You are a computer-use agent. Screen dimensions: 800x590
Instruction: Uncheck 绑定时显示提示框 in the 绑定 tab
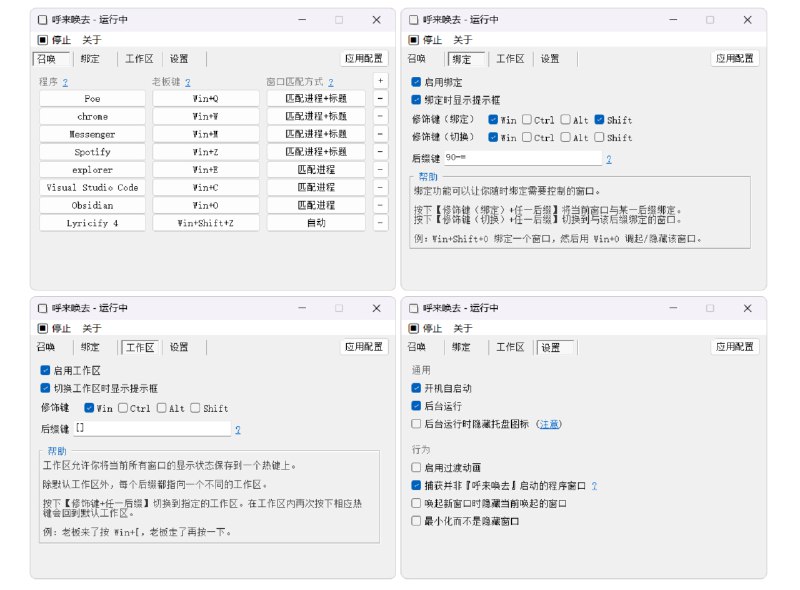pyautogui.click(x=414, y=99)
